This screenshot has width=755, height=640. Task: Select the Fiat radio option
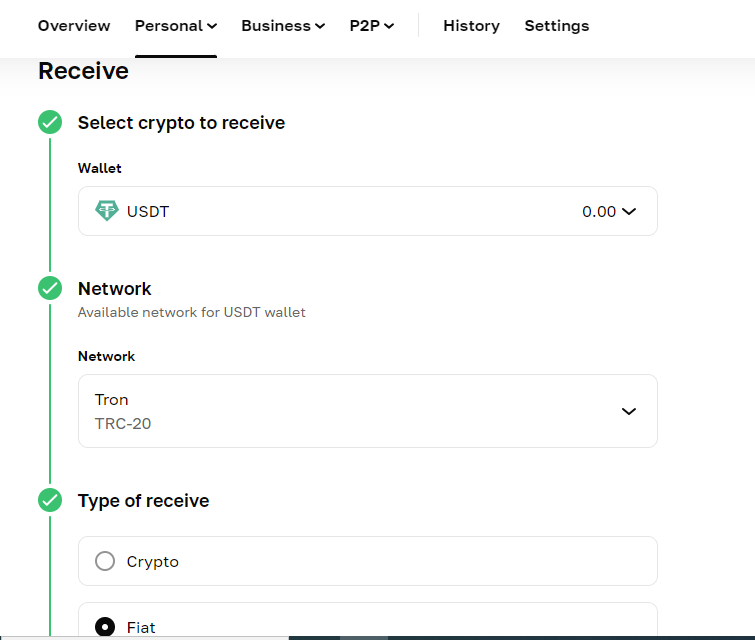[105, 627]
